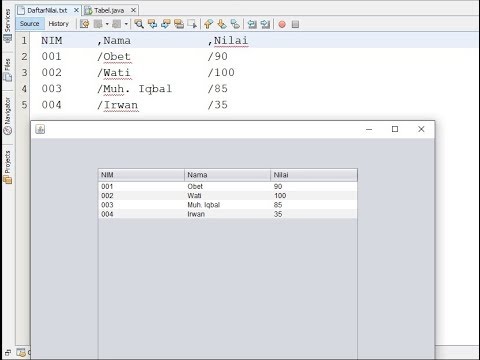Click line number 1 in editor gutter
Screen dimensions: 480x360
point(24,41)
